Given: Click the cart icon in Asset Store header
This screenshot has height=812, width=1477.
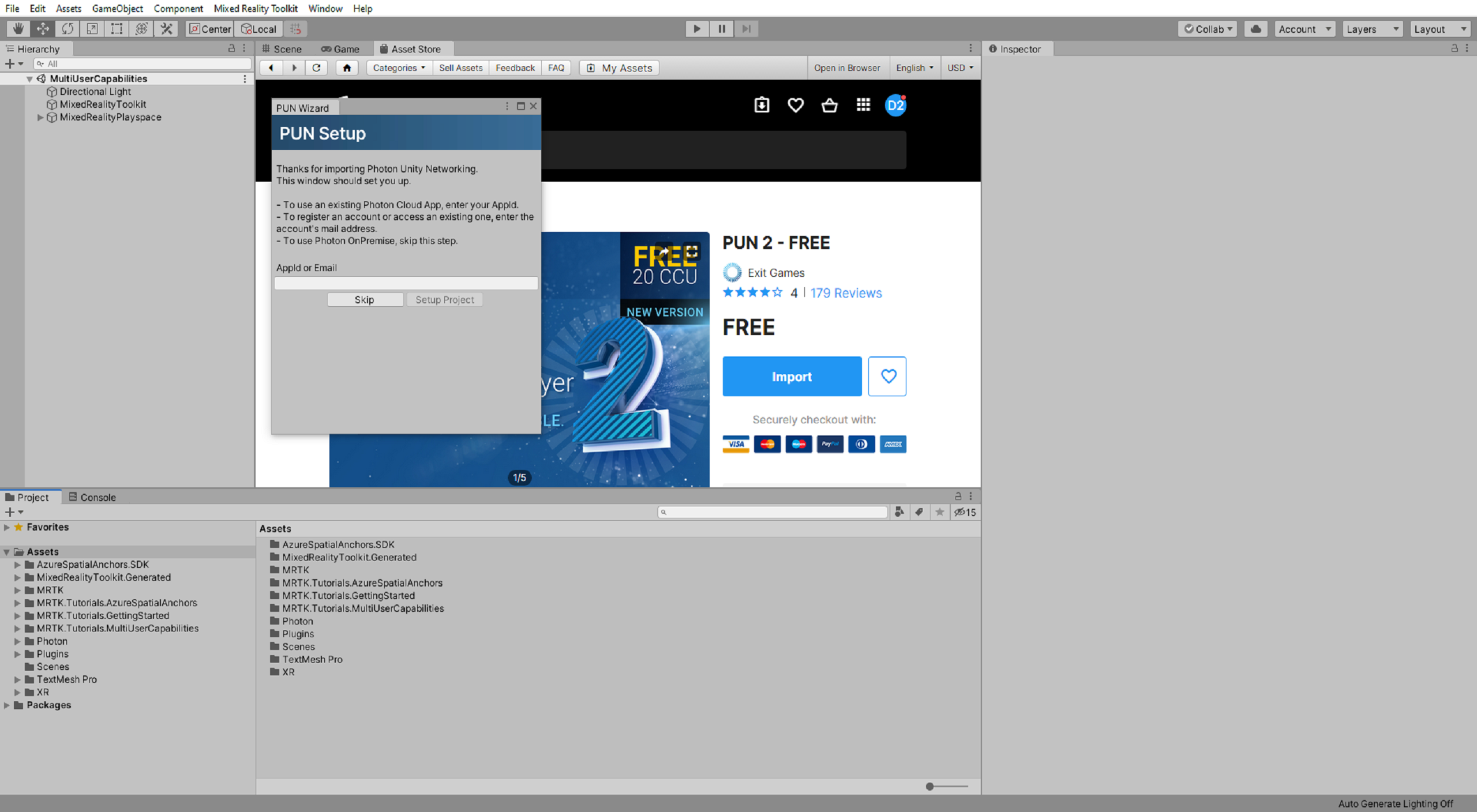Looking at the screenshot, I should point(829,105).
